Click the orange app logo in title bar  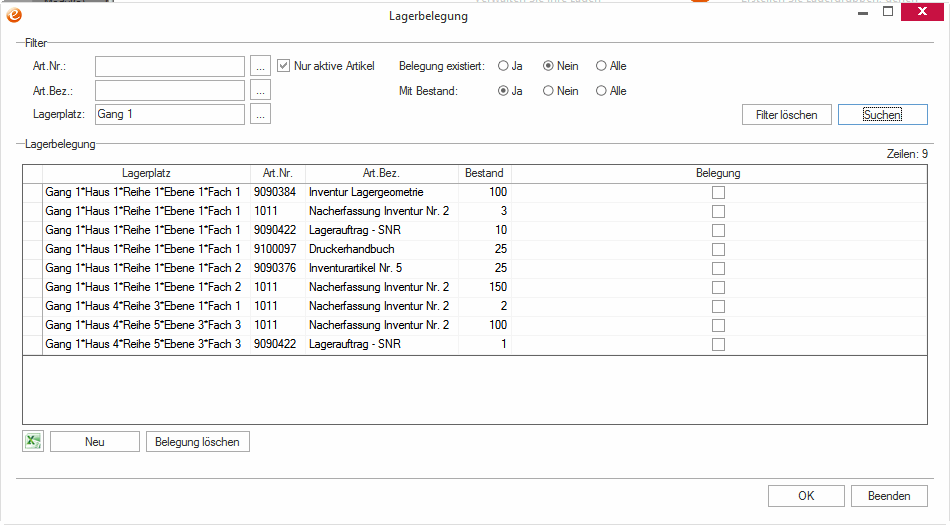[x=14, y=15]
